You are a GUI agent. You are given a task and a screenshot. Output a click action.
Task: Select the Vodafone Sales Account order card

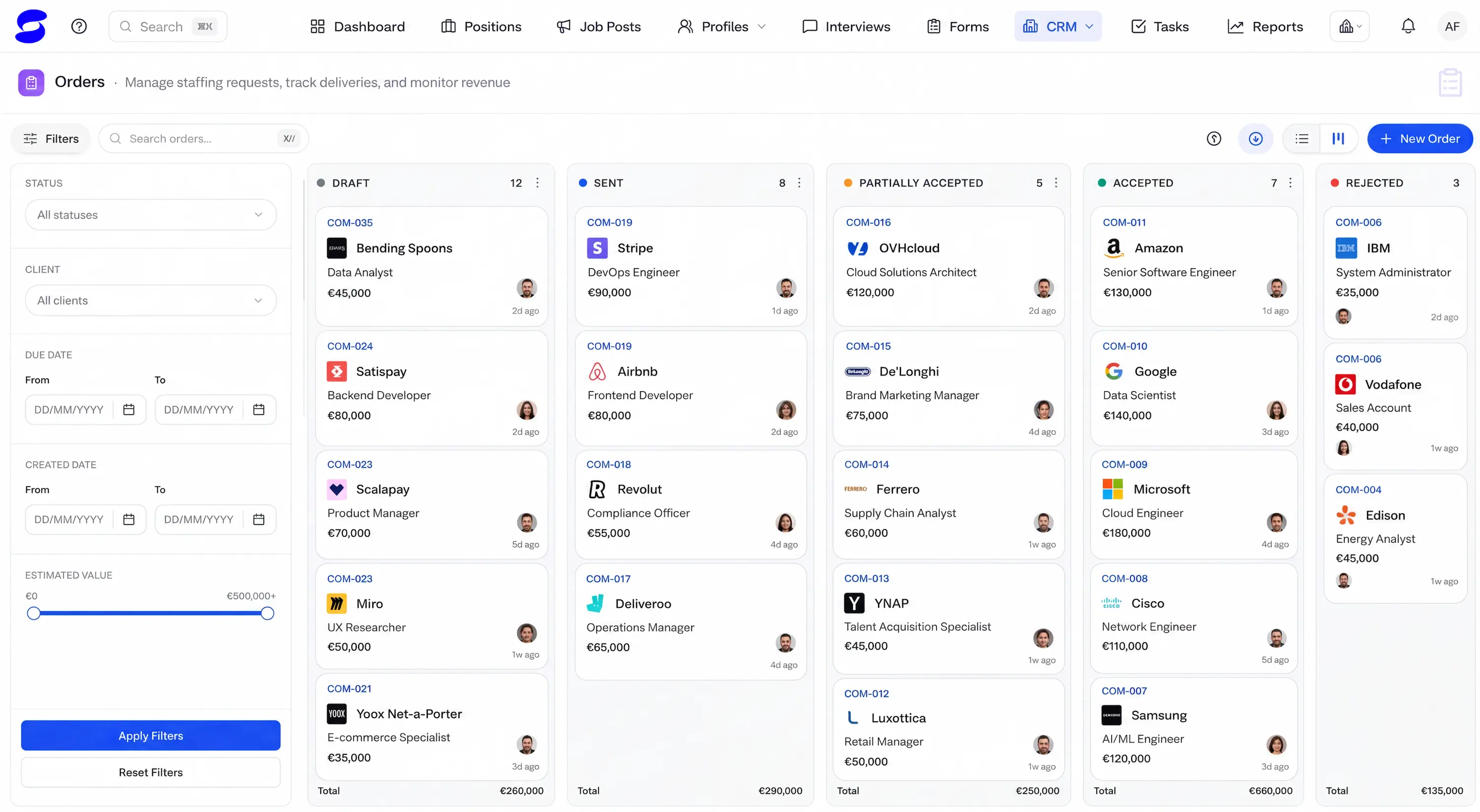click(x=1395, y=406)
